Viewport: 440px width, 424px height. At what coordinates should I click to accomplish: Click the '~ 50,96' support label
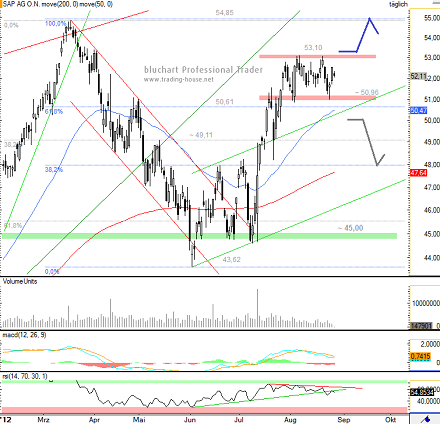(x=367, y=92)
